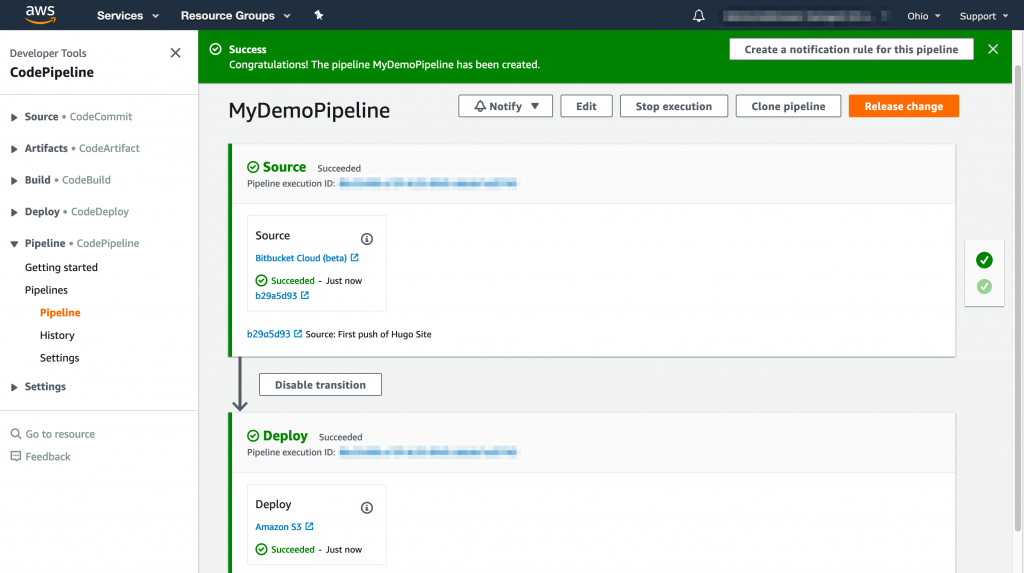
Task: Jump to Deploy stage via light green check
Action: click(984, 286)
